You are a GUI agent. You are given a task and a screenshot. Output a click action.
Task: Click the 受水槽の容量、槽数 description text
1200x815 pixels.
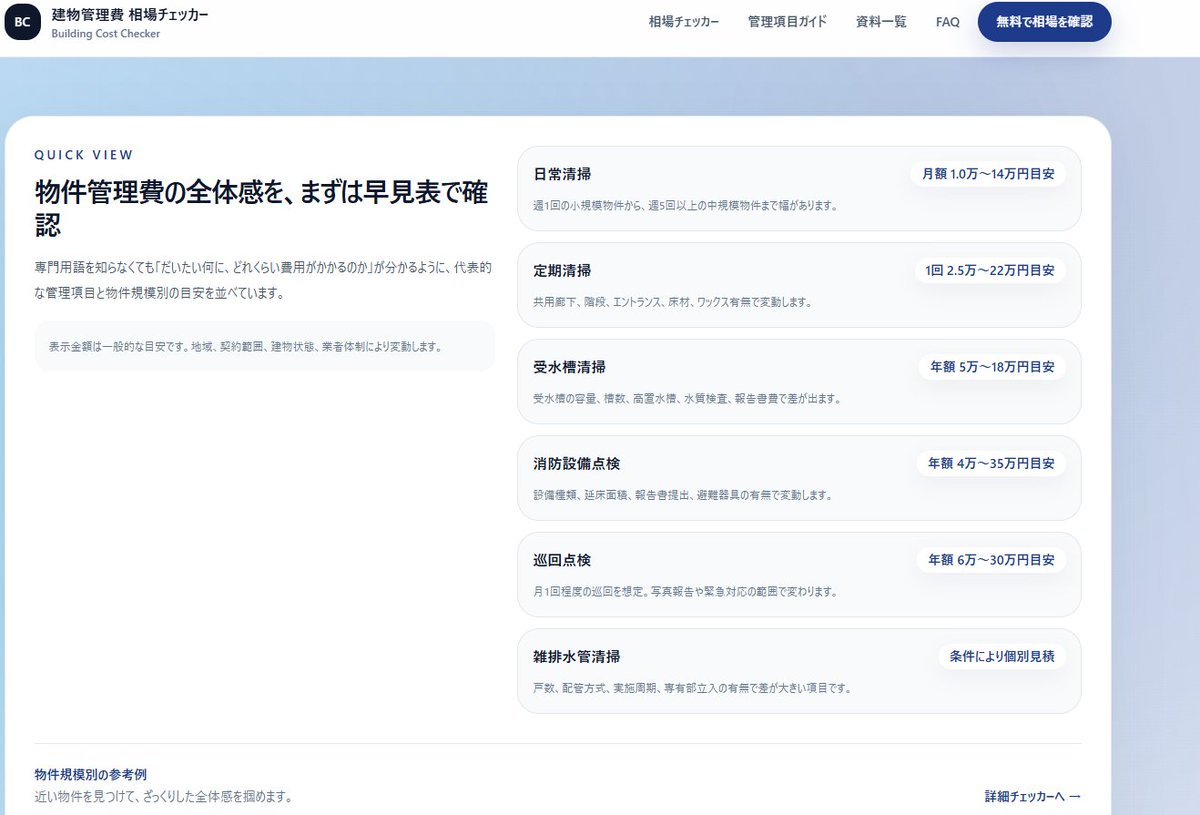686,399
